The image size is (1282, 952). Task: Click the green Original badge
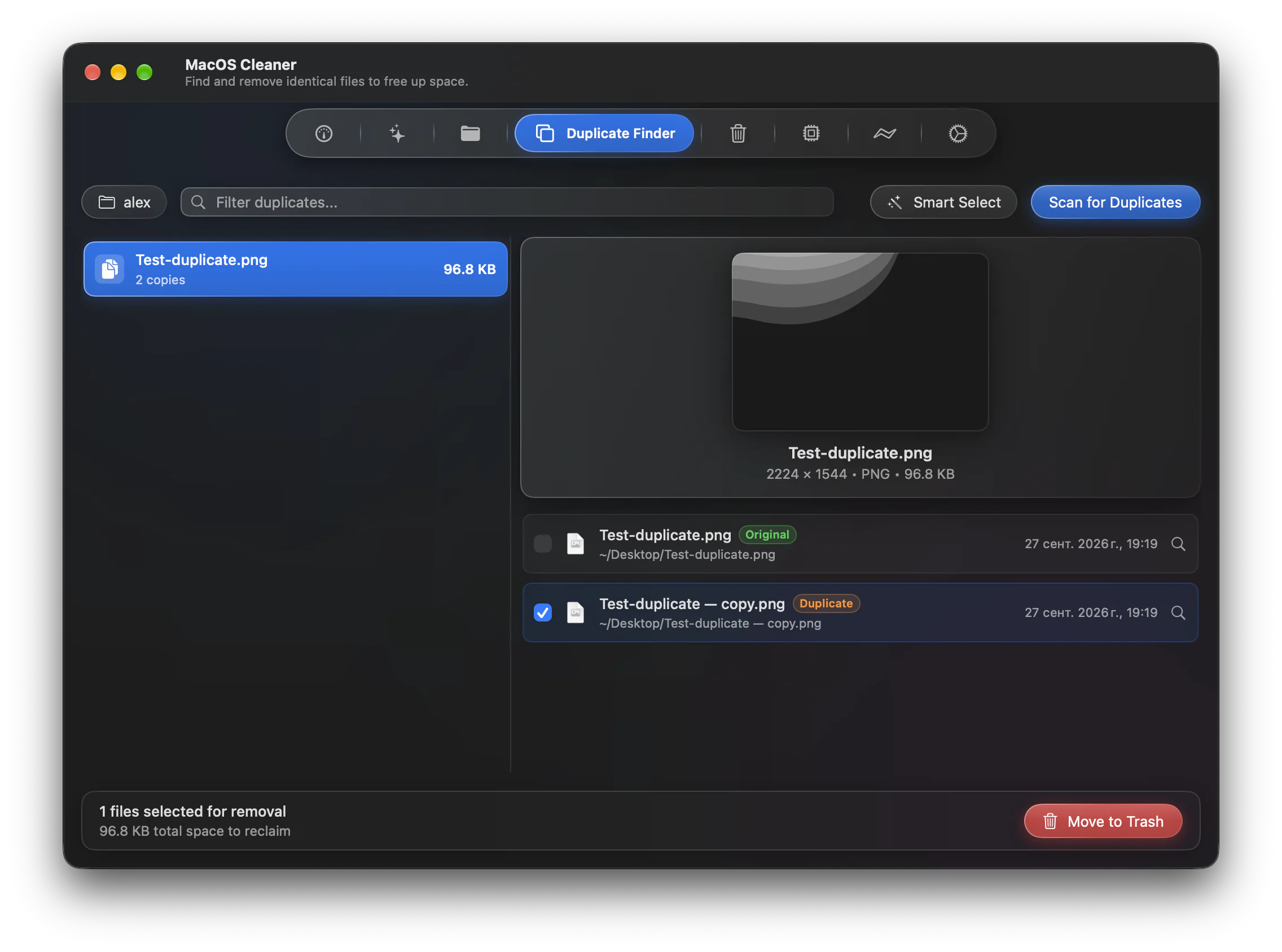pyautogui.click(x=767, y=535)
